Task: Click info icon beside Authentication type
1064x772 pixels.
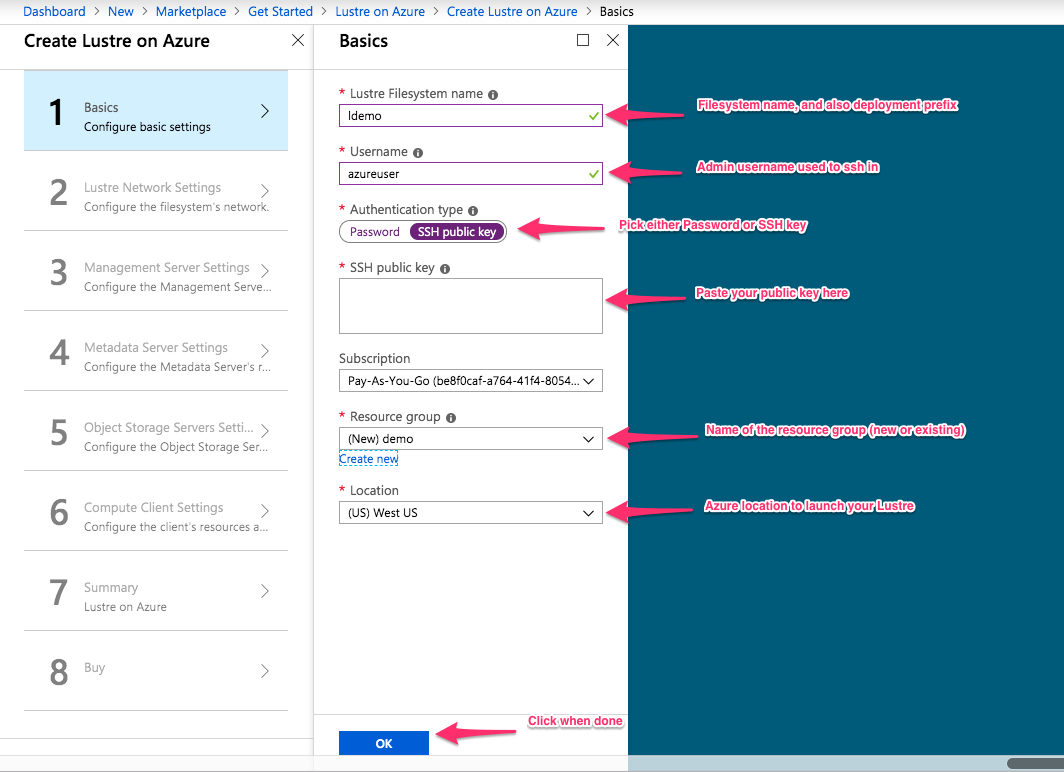Action: [473, 211]
